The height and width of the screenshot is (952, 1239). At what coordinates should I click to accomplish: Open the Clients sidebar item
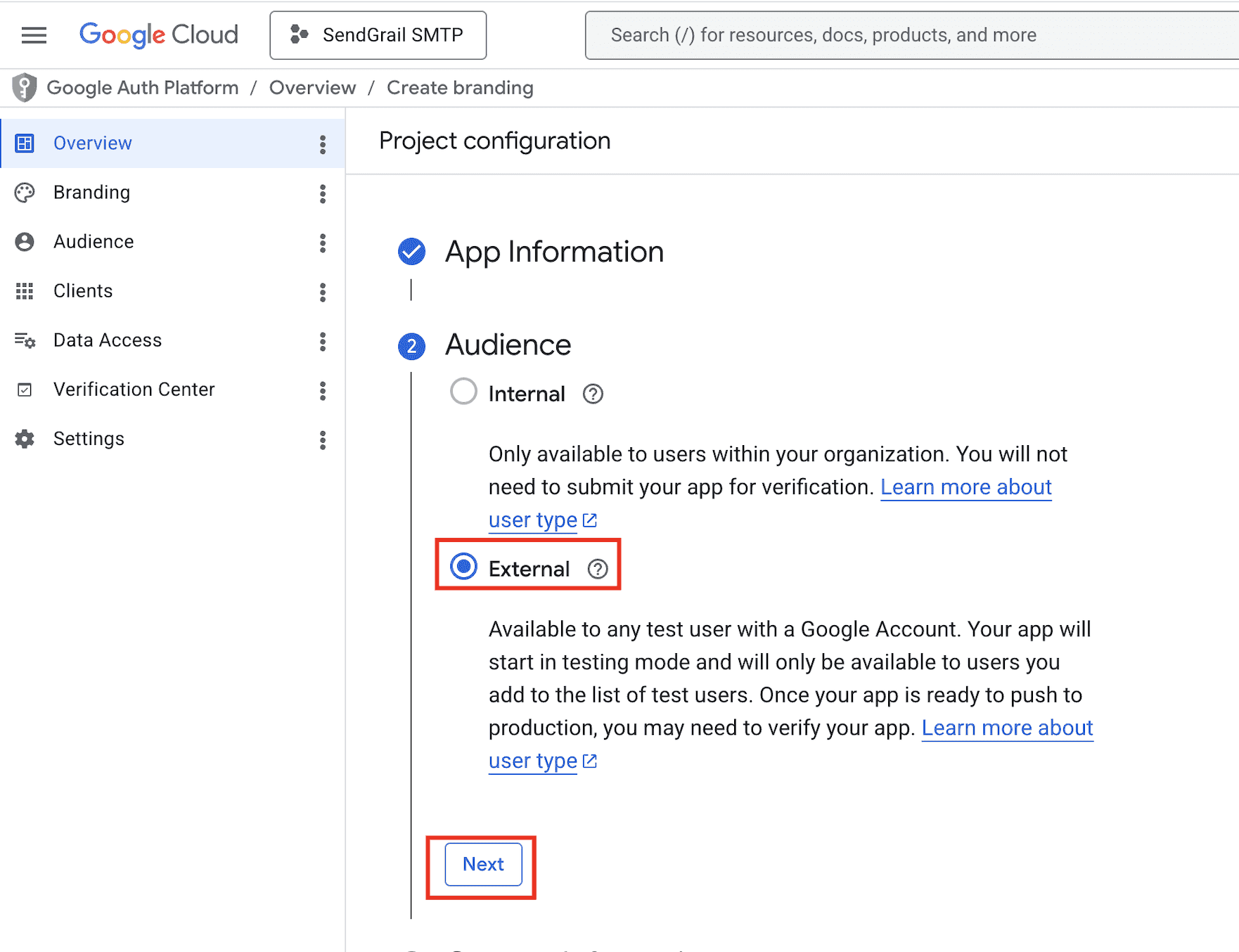[x=172, y=291]
